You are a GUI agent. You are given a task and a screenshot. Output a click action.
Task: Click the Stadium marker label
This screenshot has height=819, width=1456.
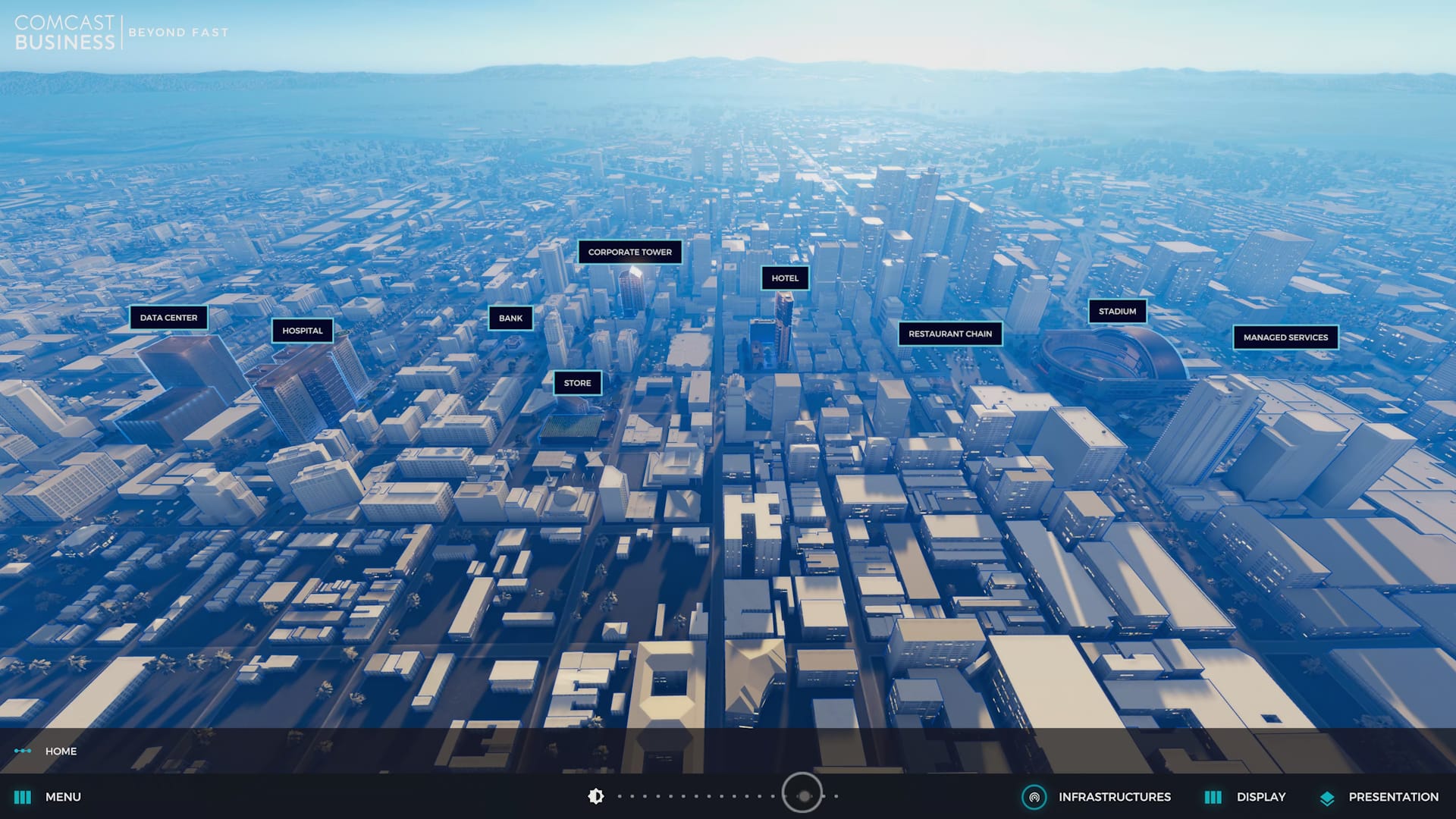1117,312
